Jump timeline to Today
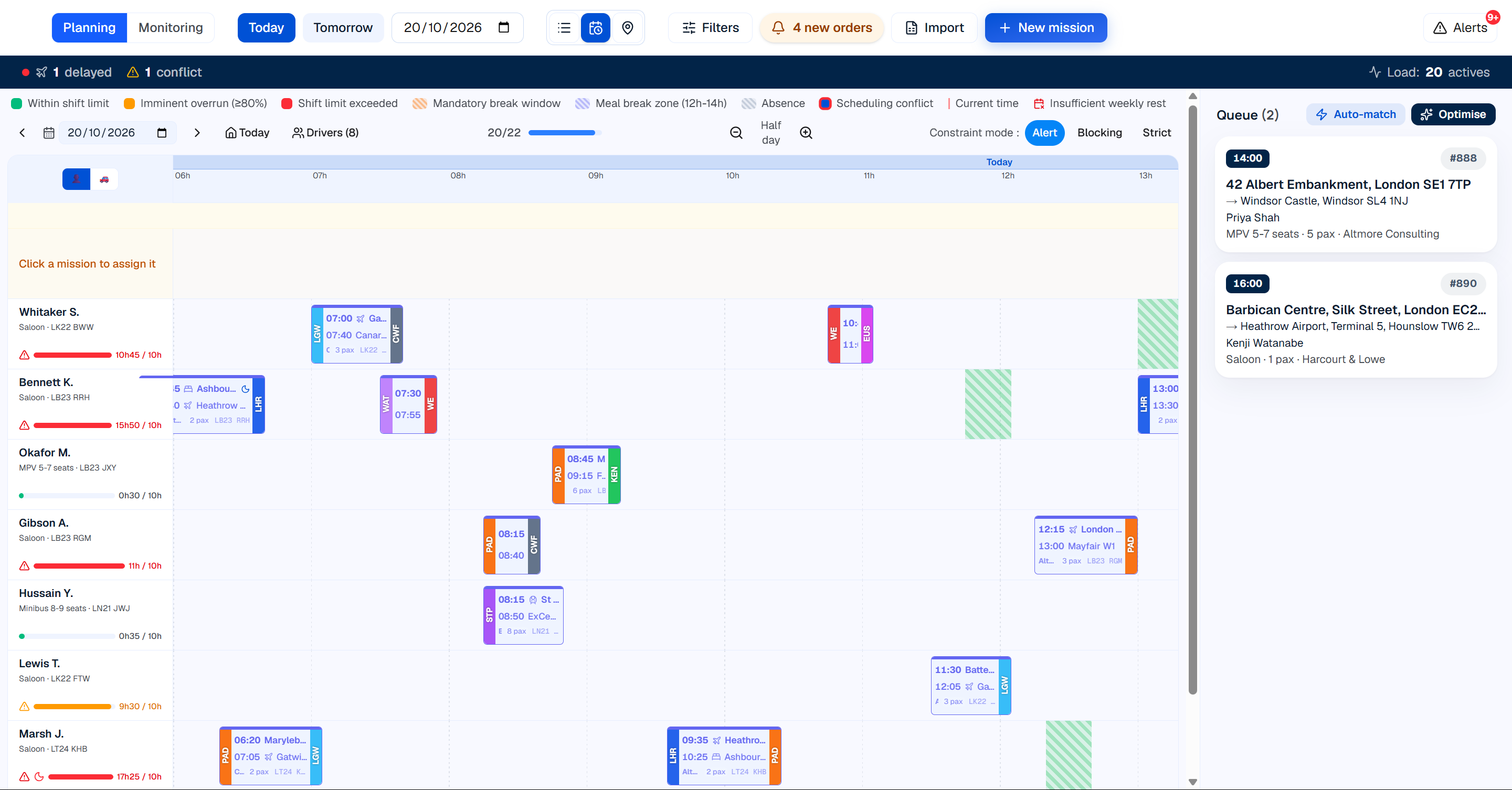 point(247,133)
